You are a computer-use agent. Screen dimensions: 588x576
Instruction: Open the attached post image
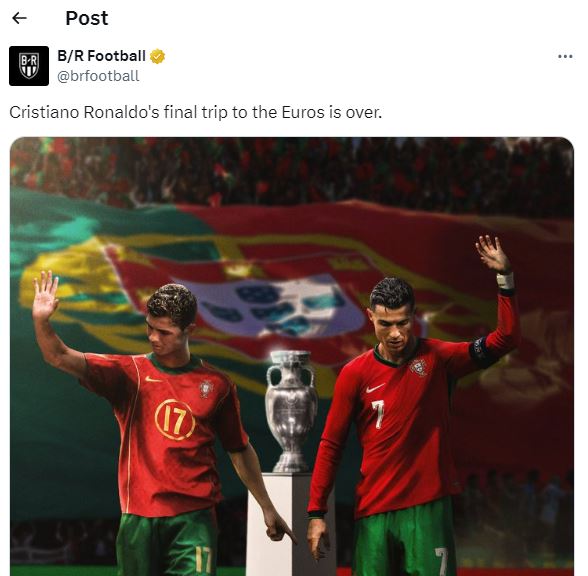coord(292,356)
